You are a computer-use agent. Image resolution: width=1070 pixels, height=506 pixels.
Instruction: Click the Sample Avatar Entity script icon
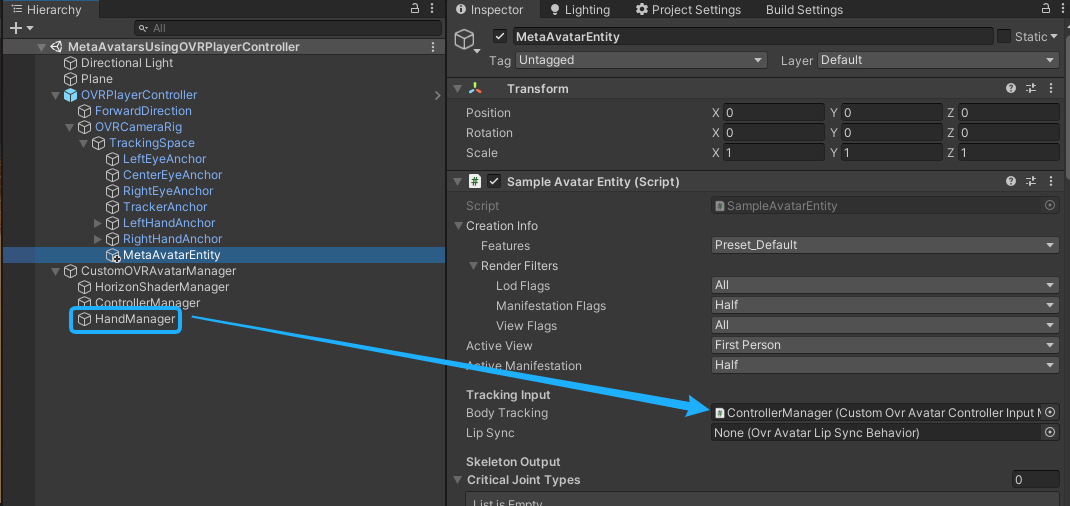tap(475, 181)
